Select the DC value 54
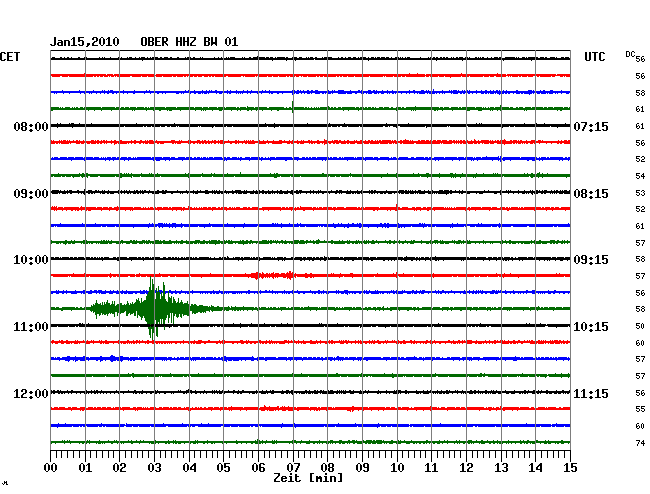The height and width of the screenshot is (494, 650). click(x=640, y=176)
